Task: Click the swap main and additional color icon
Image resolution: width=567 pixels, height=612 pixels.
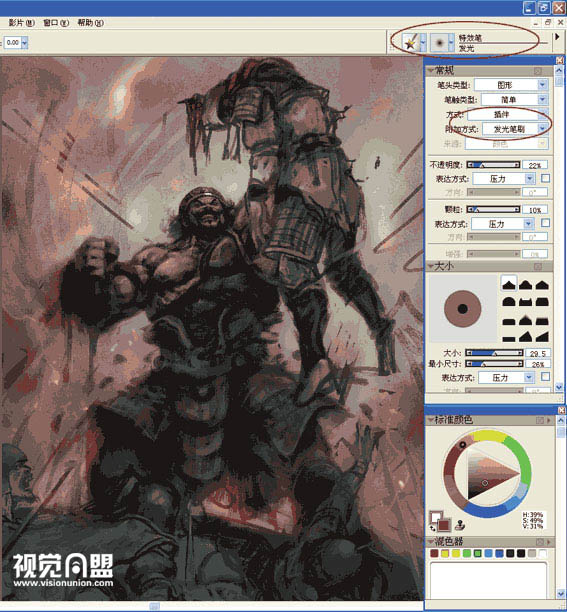Action: coord(432,528)
